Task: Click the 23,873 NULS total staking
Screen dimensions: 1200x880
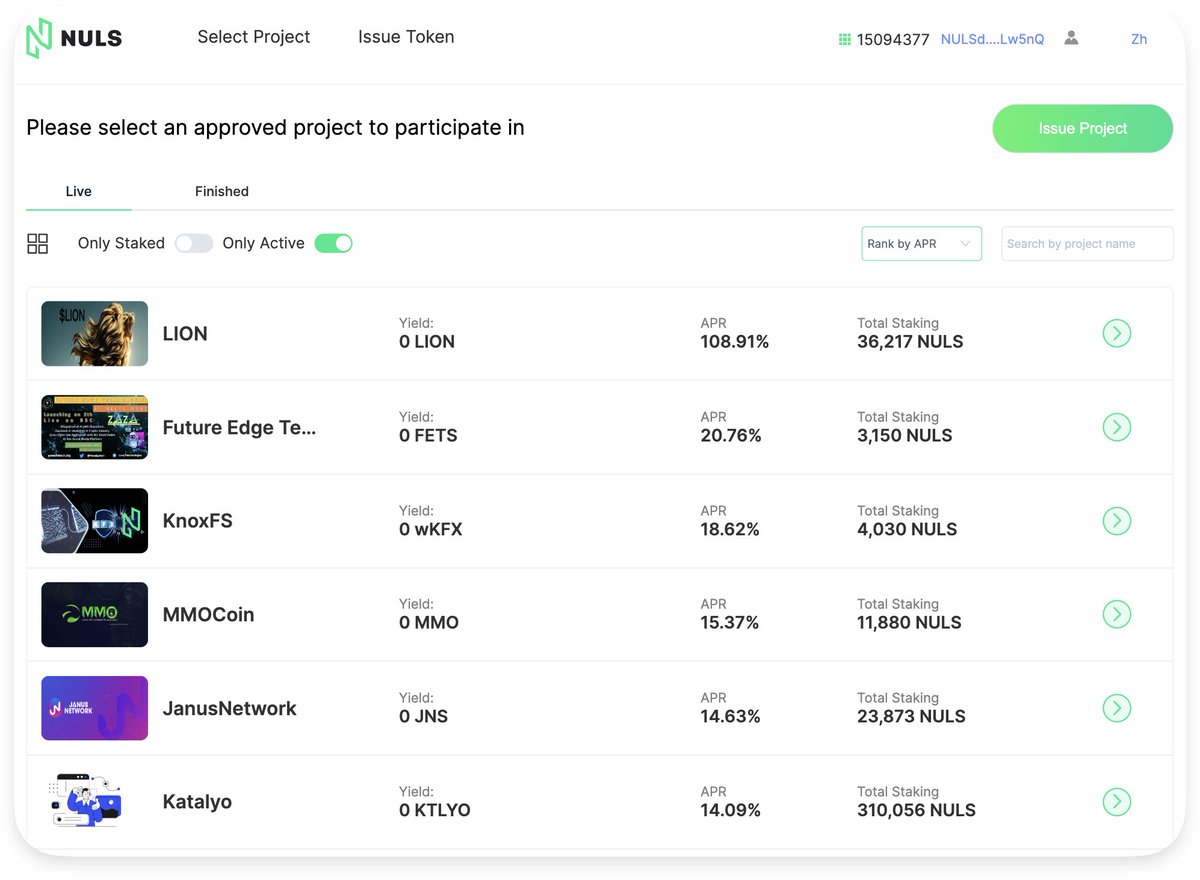Action: pos(911,717)
